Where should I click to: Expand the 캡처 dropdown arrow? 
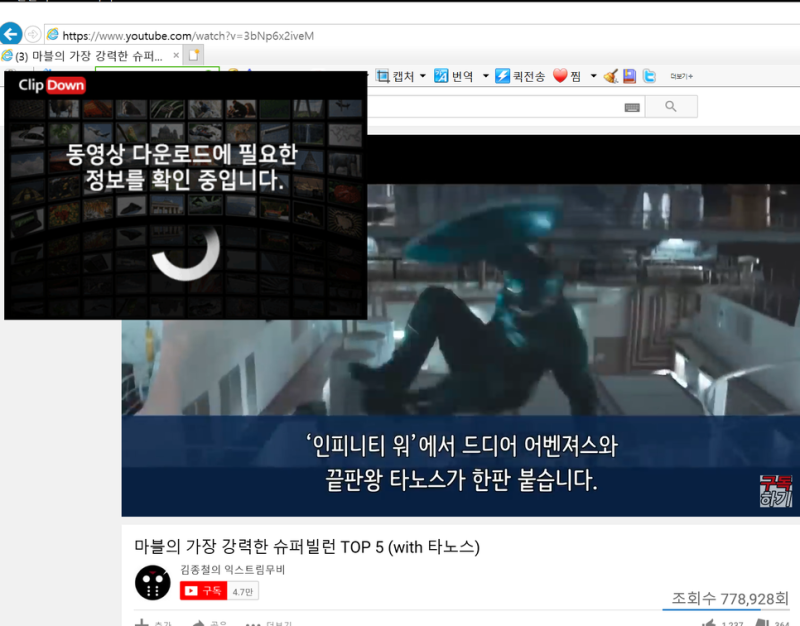pyautogui.click(x=423, y=76)
